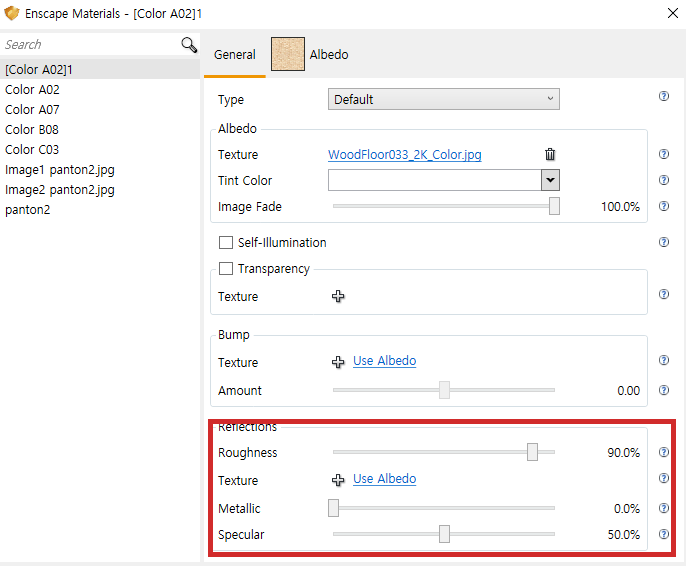Screen dimensions: 686x566
Task: Add a reflections texture with plus icon
Action: click(338, 480)
